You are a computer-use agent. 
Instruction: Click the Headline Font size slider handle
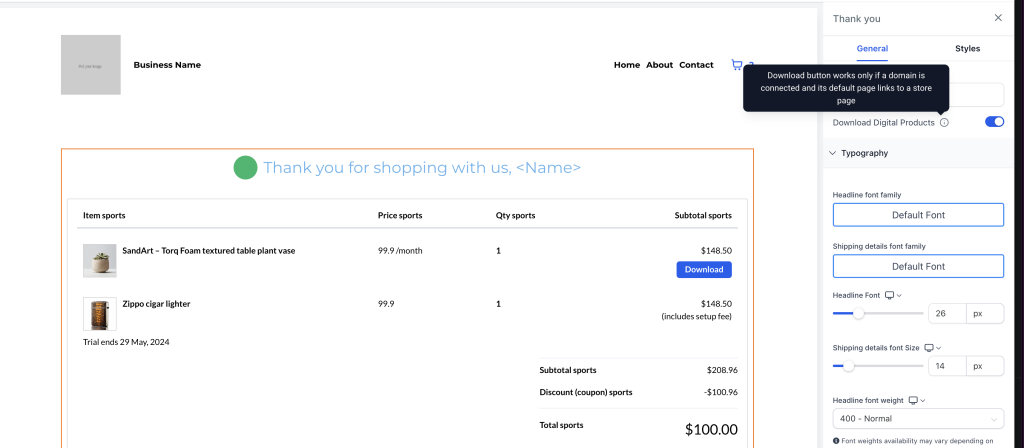[x=859, y=313]
